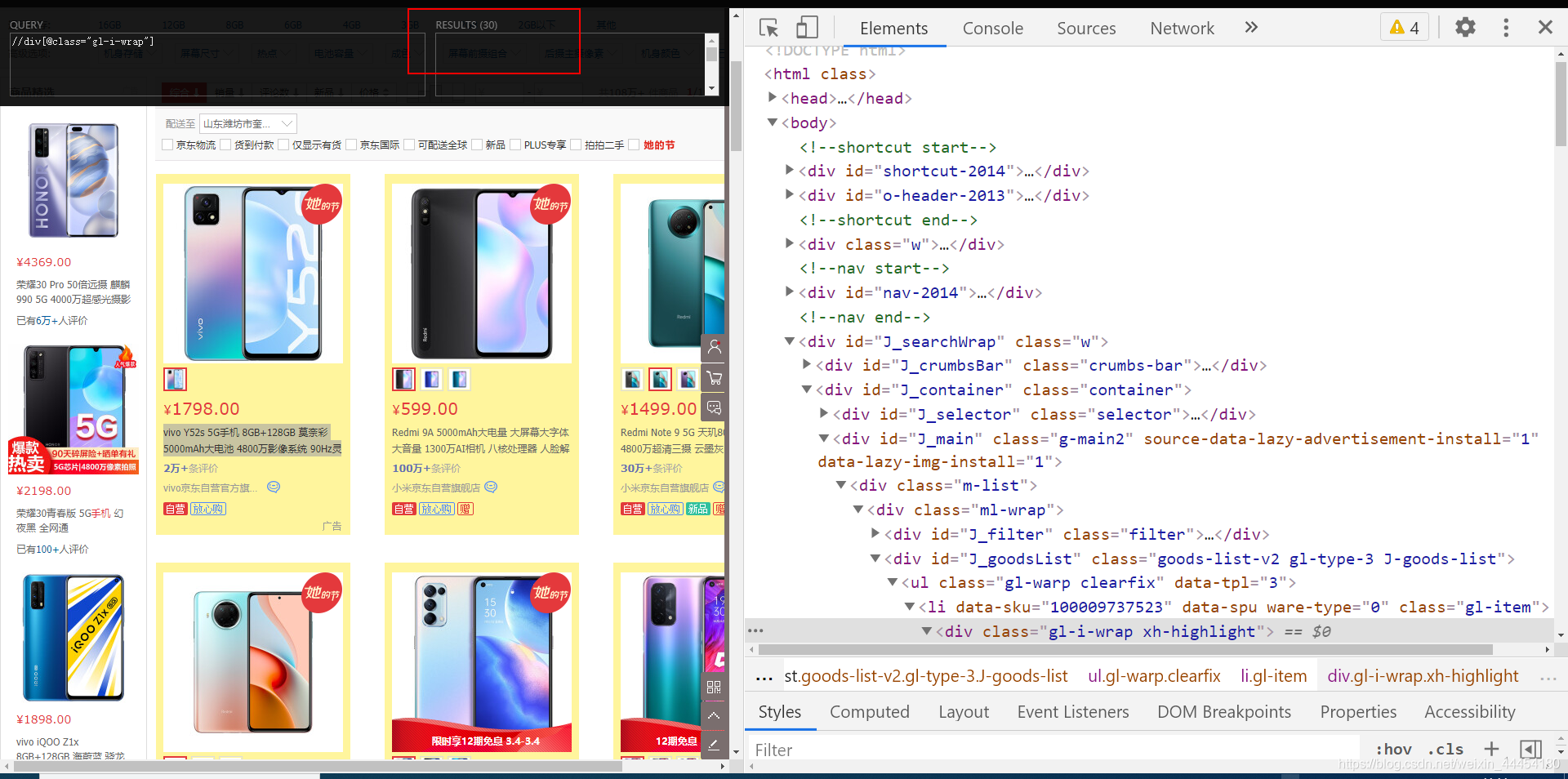Check the 仅显示有货 filter checkbox
Screen dimensions: 1568x779
pos(283,145)
